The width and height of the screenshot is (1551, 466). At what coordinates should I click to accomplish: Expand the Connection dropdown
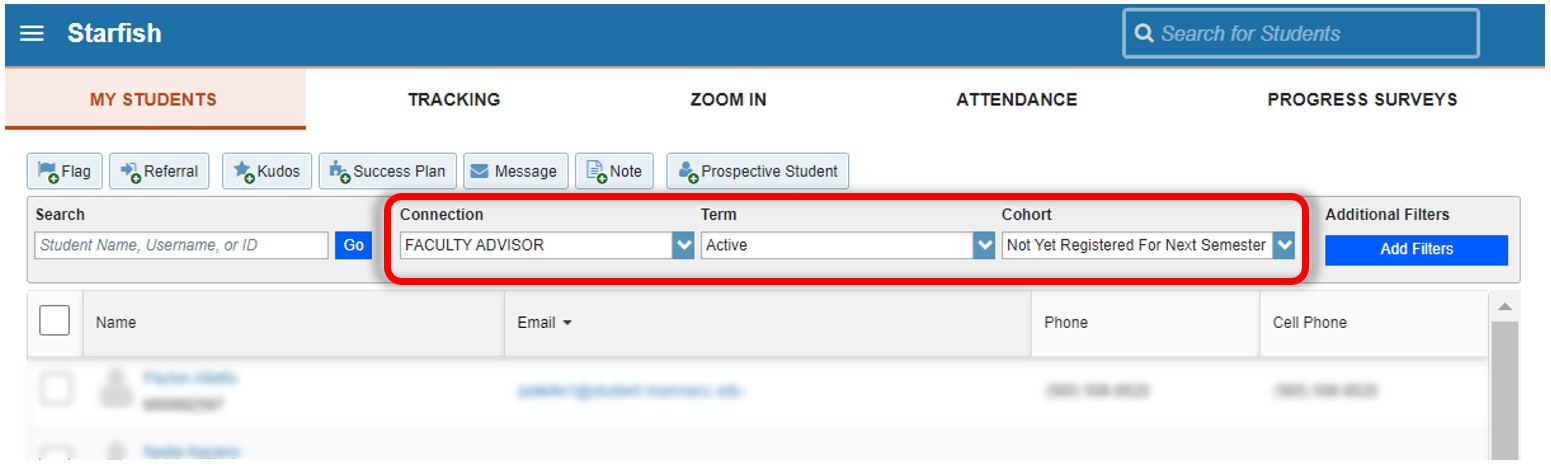(683, 245)
